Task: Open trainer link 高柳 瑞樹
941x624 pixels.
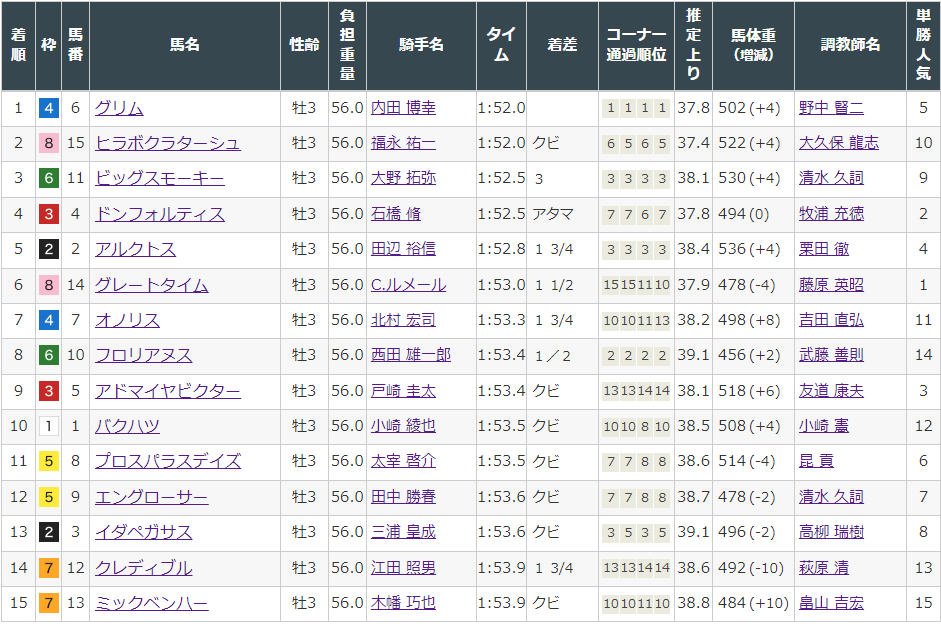Action: click(x=831, y=532)
